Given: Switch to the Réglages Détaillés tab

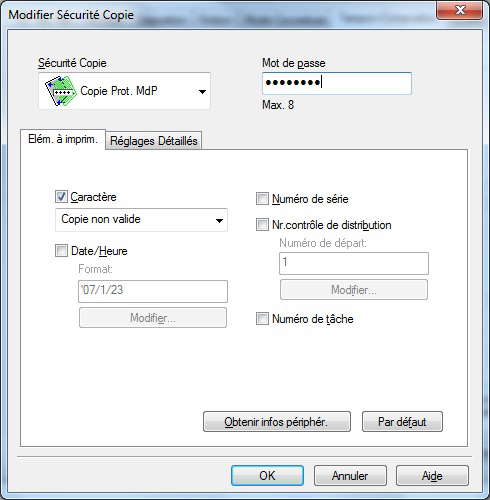Looking at the screenshot, I should (x=154, y=141).
